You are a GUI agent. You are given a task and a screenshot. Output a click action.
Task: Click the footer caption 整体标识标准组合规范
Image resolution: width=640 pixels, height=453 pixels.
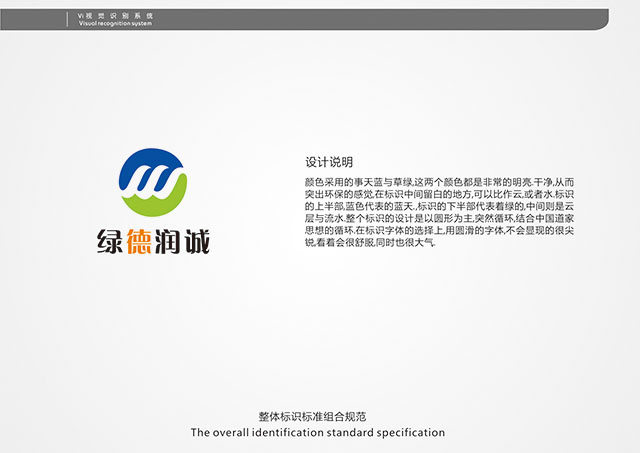coord(318,416)
